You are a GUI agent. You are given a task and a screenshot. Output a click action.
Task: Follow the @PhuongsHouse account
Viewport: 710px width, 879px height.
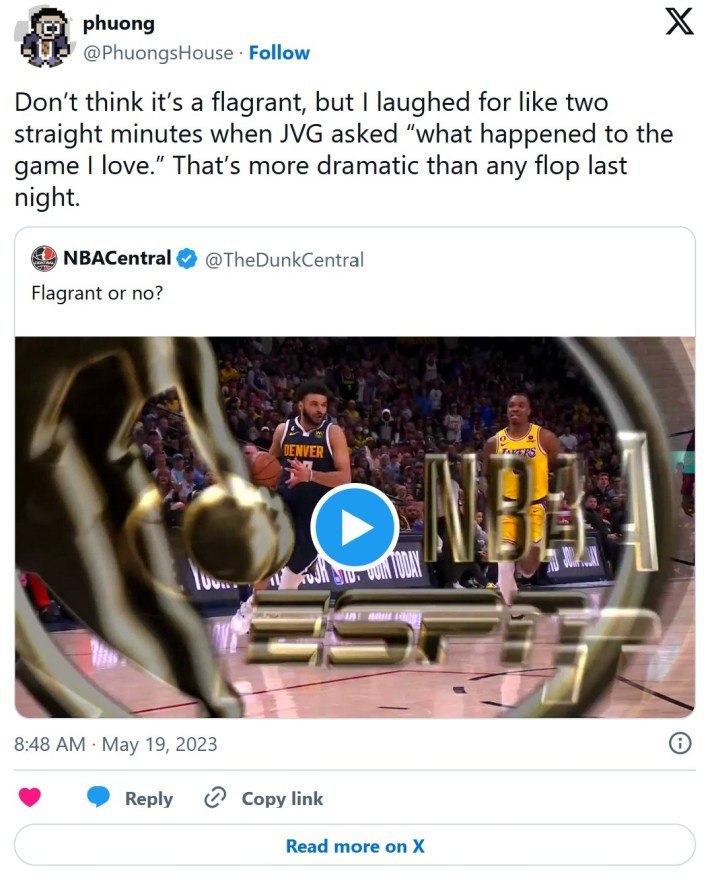point(280,53)
